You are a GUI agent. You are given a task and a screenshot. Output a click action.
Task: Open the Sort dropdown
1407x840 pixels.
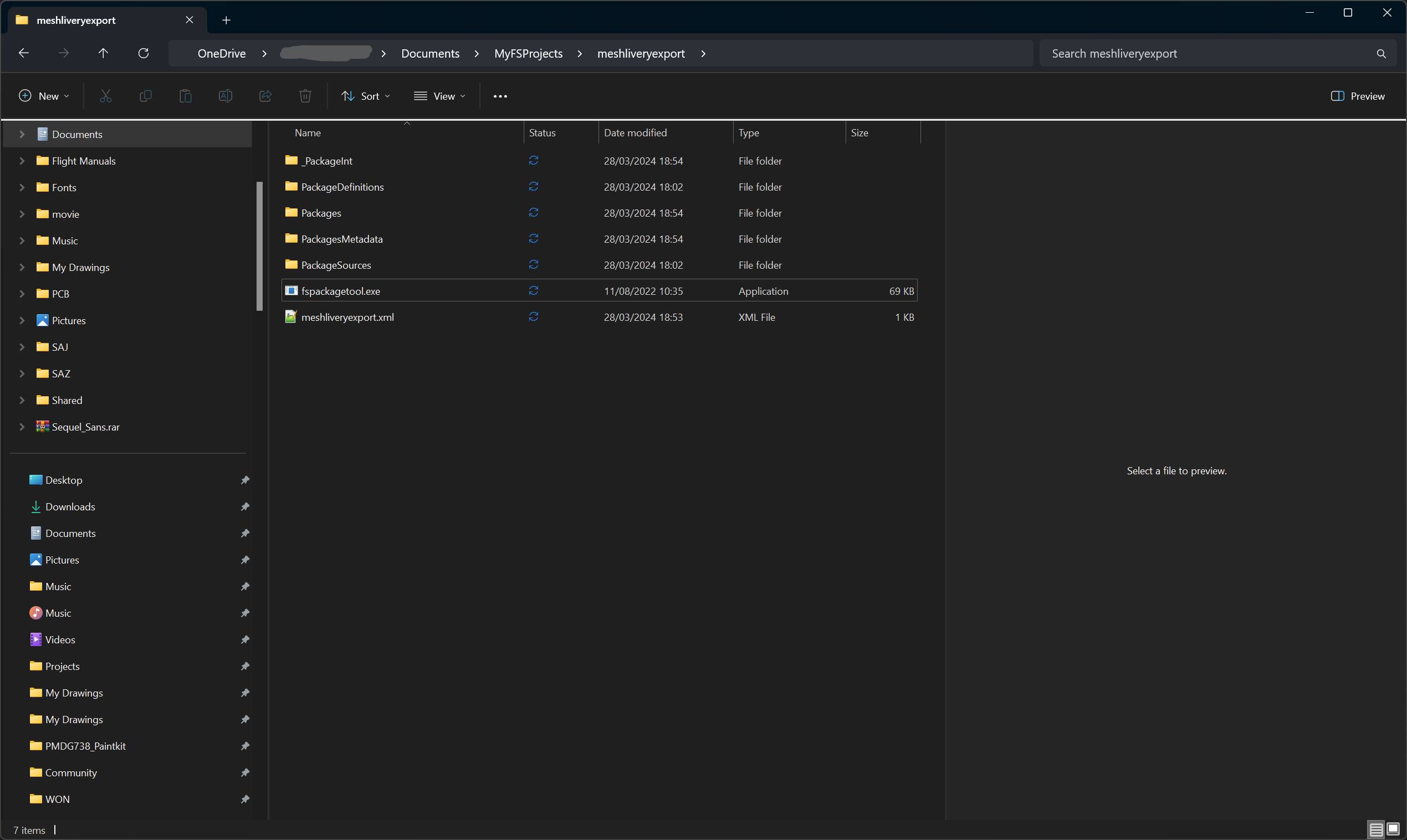(x=366, y=96)
